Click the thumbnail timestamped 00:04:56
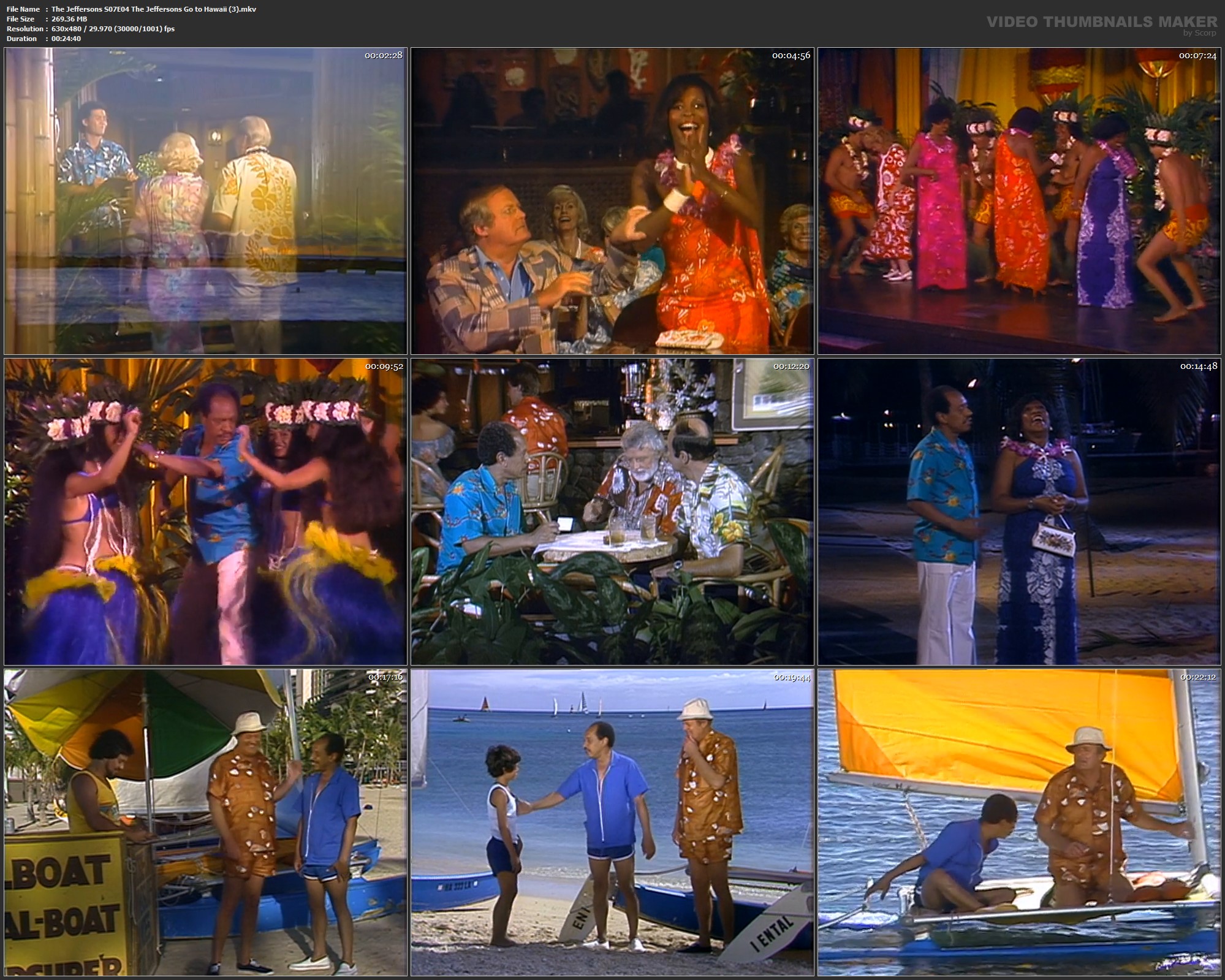Viewport: 1225px width, 980px height. click(x=612, y=201)
